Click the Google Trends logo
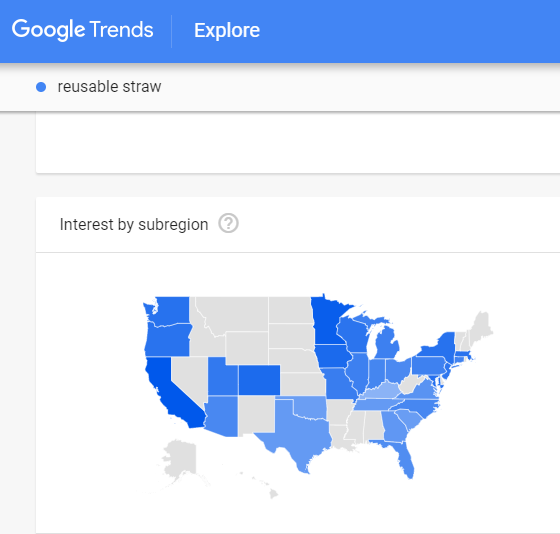 (82, 30)
